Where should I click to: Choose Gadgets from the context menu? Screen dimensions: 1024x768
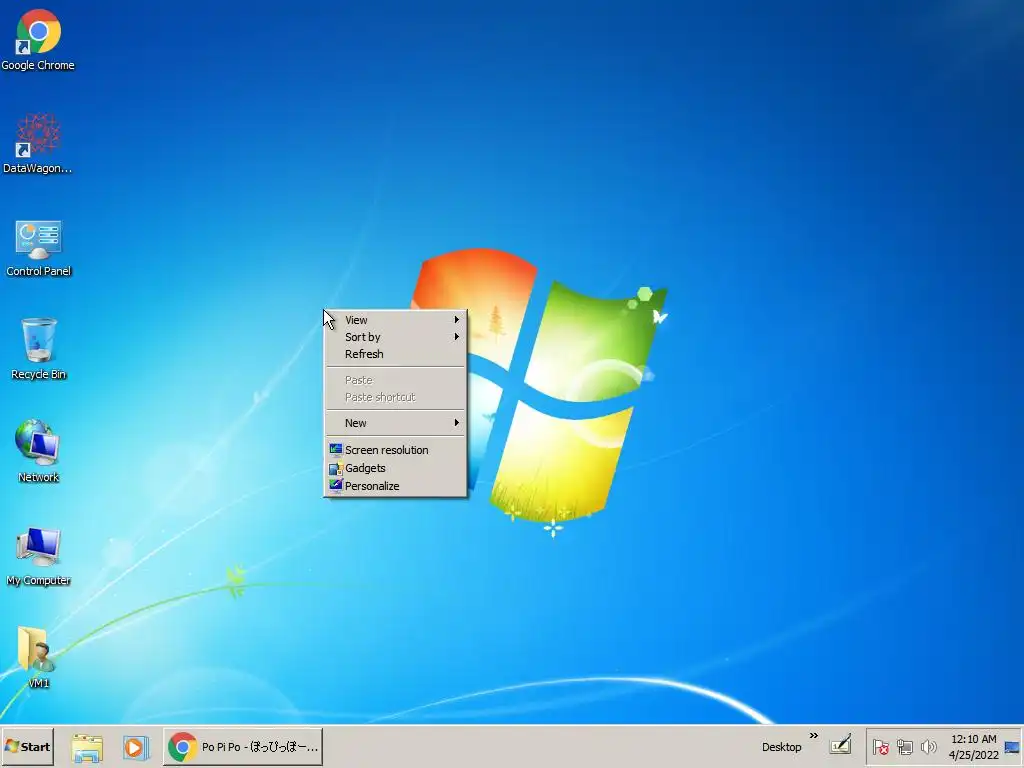tap(396, 468)
